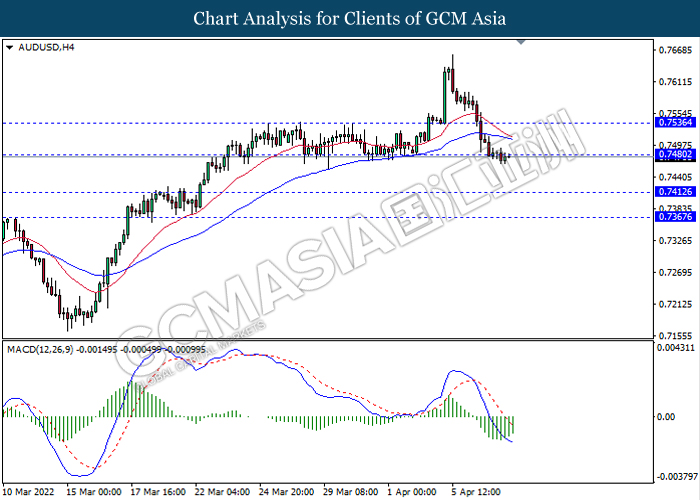This screenshot has height=500, width=700.
Task: Click the 0.76685 price axis value
Action: pyautogui.click(x=675, y=50)
